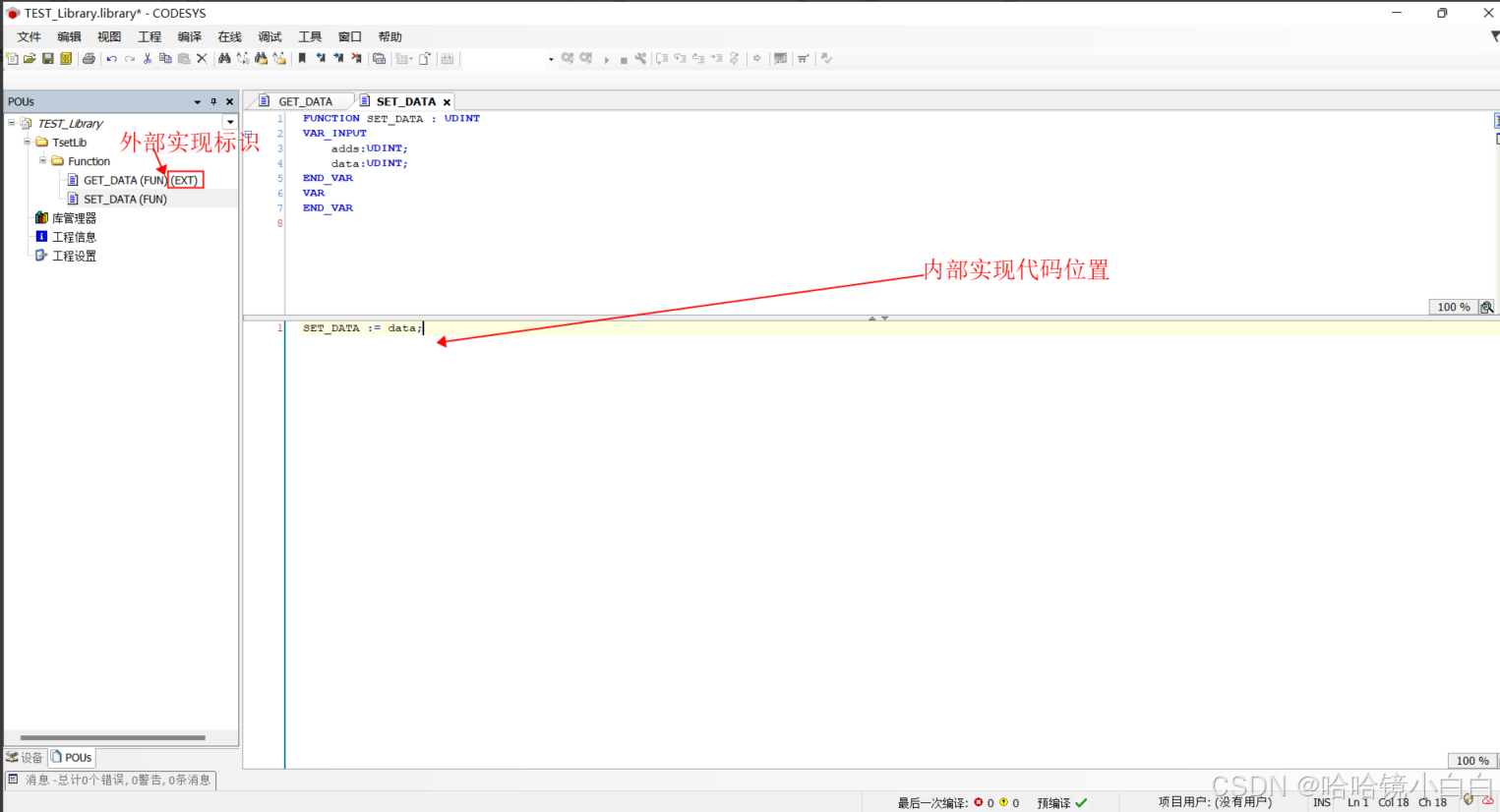This screenshot has width=1500, height=812.
Task: Collapse the TsetLib tree node
Action: tap(29, 142)
